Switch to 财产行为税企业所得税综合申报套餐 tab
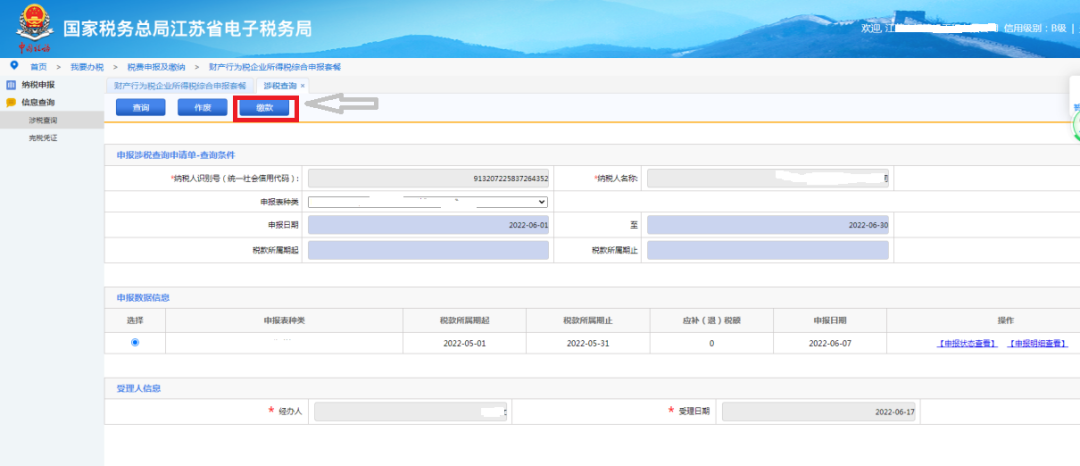This screenshot has height=466, width=1080. coord(180,86)
